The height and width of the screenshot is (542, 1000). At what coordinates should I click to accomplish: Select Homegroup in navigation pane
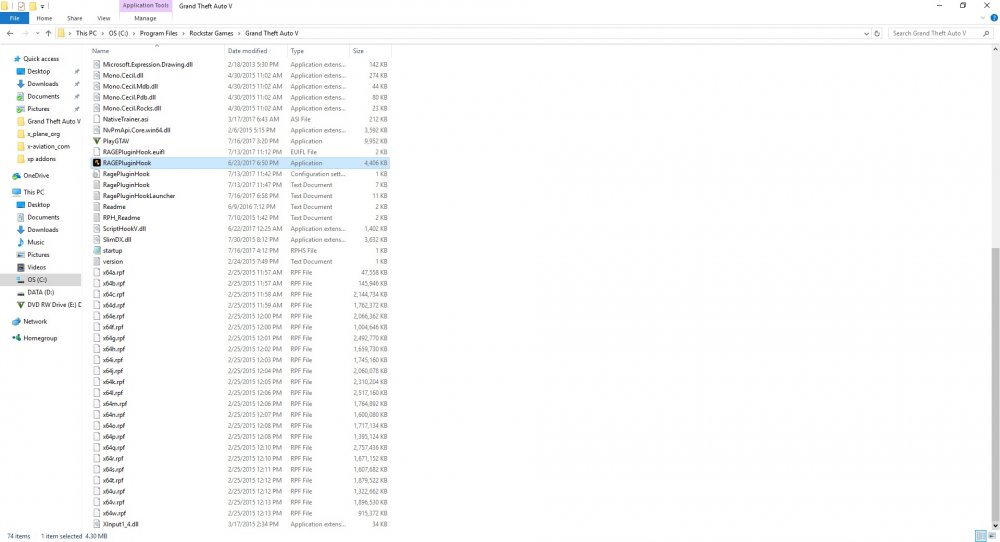coord(40,338)
